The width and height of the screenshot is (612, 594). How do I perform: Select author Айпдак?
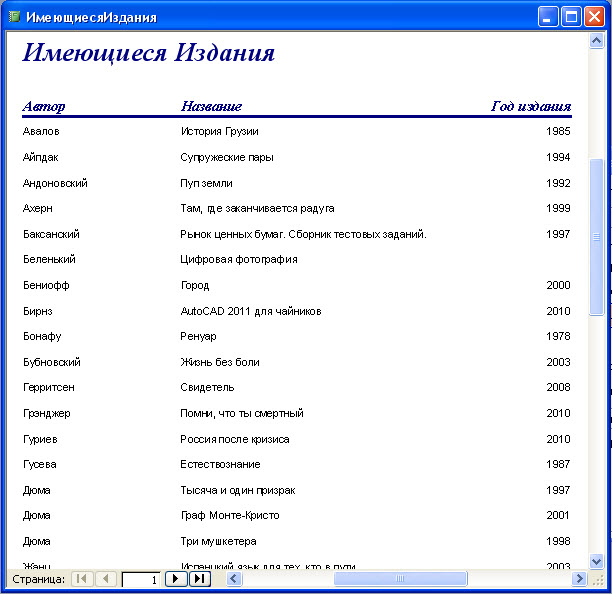(40, 157)
